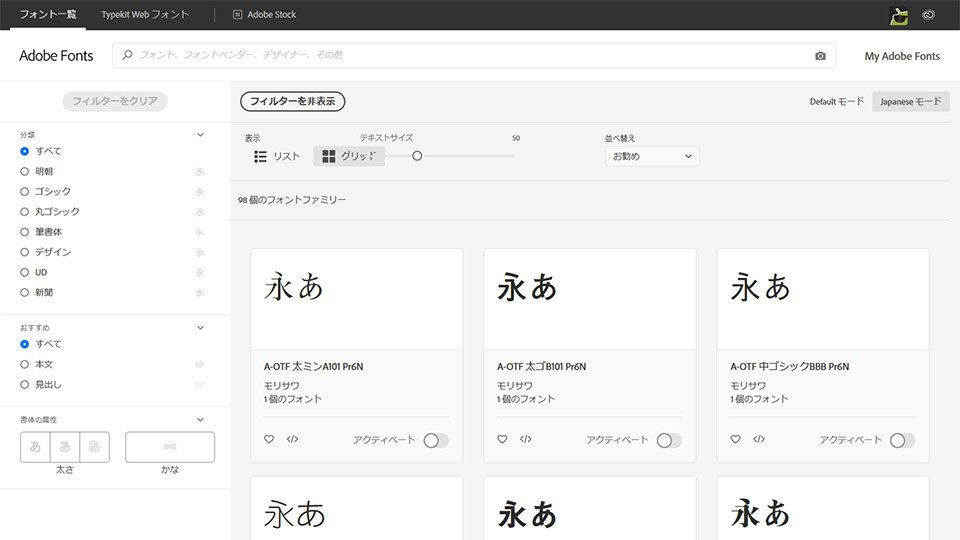
Task: Open the 並べ替え sort dropdown
Action: (651, 156)
